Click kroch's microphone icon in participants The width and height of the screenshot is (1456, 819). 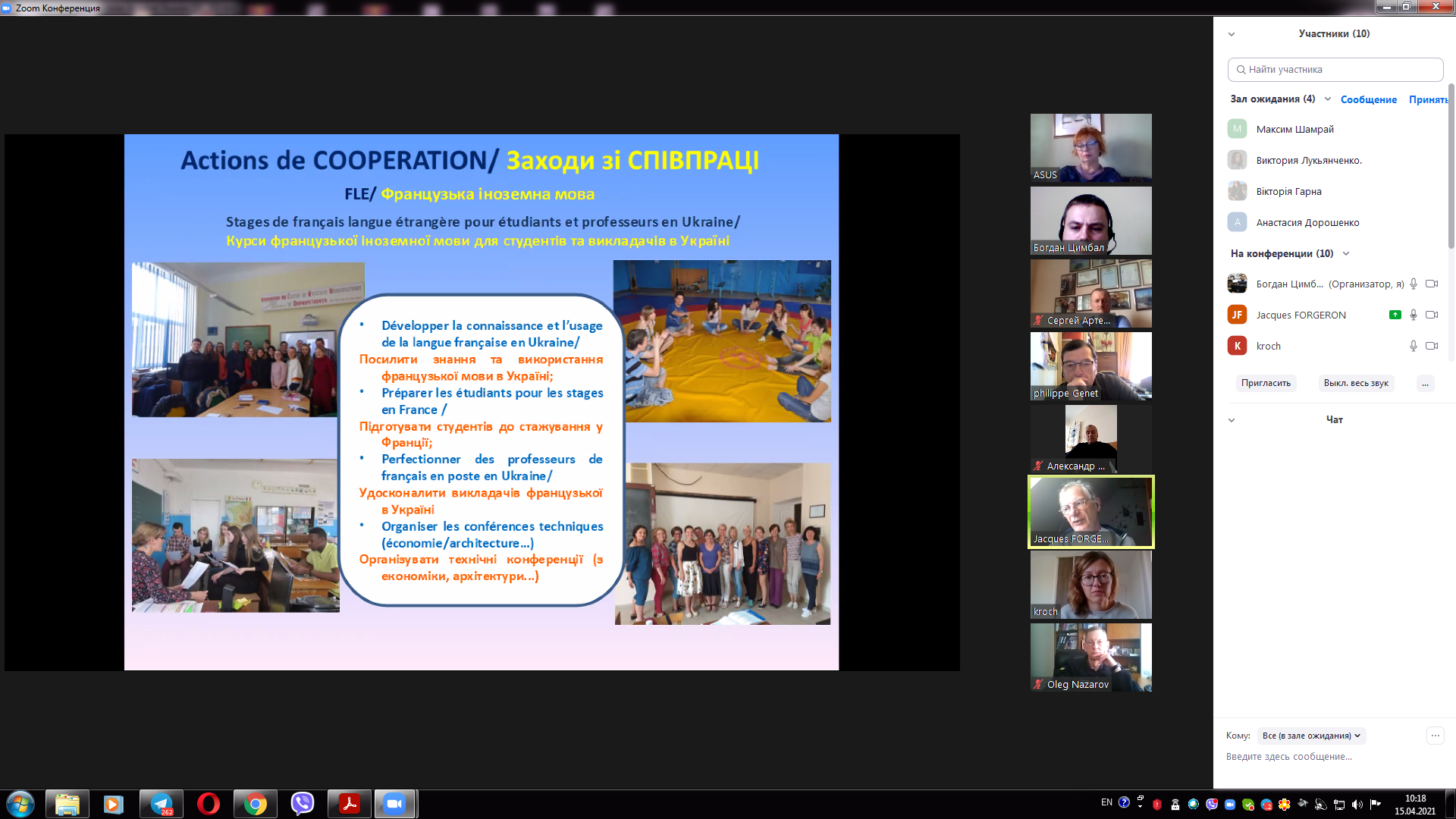pos(1414,346)
